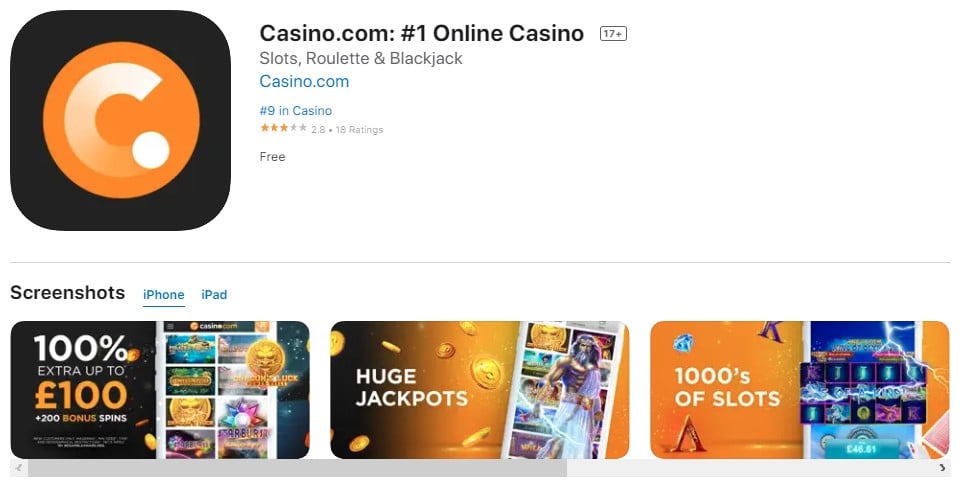Click the orange star rating icons
961x492 pixels.
tap(283, 128)
